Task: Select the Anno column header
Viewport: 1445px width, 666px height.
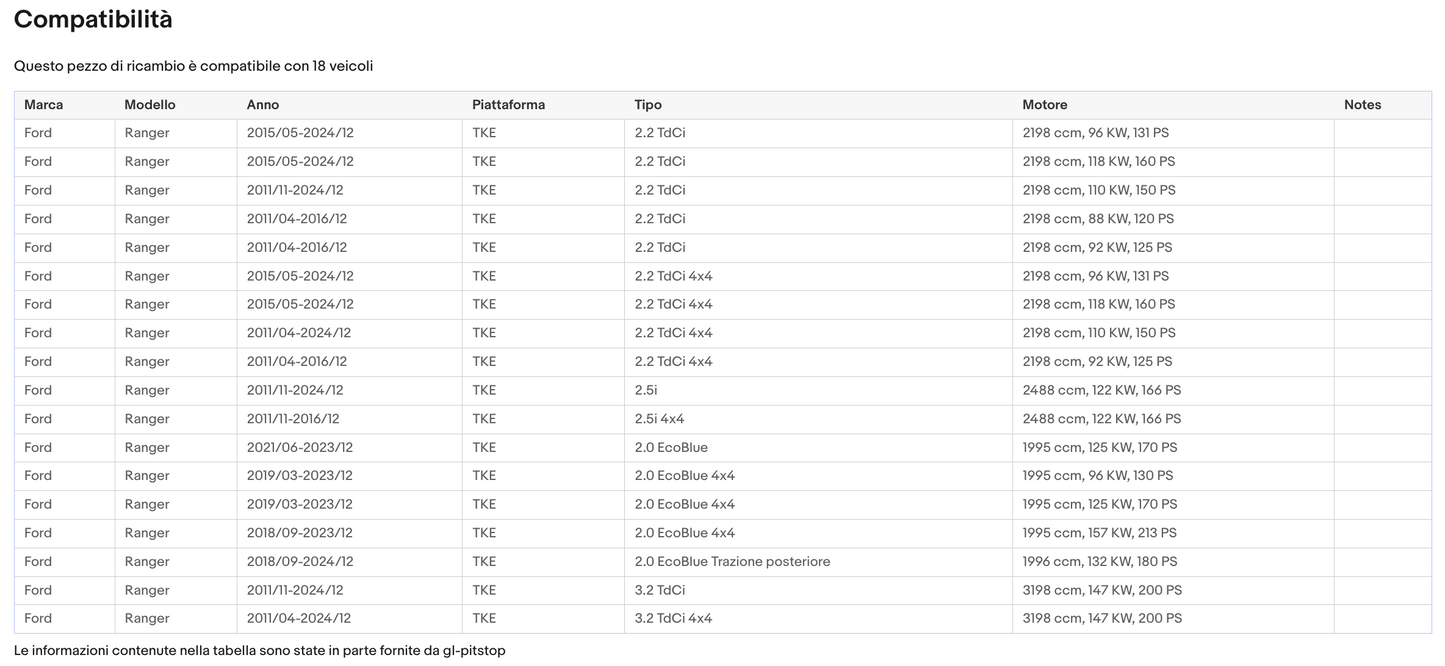Action: [x=263, y=105]
